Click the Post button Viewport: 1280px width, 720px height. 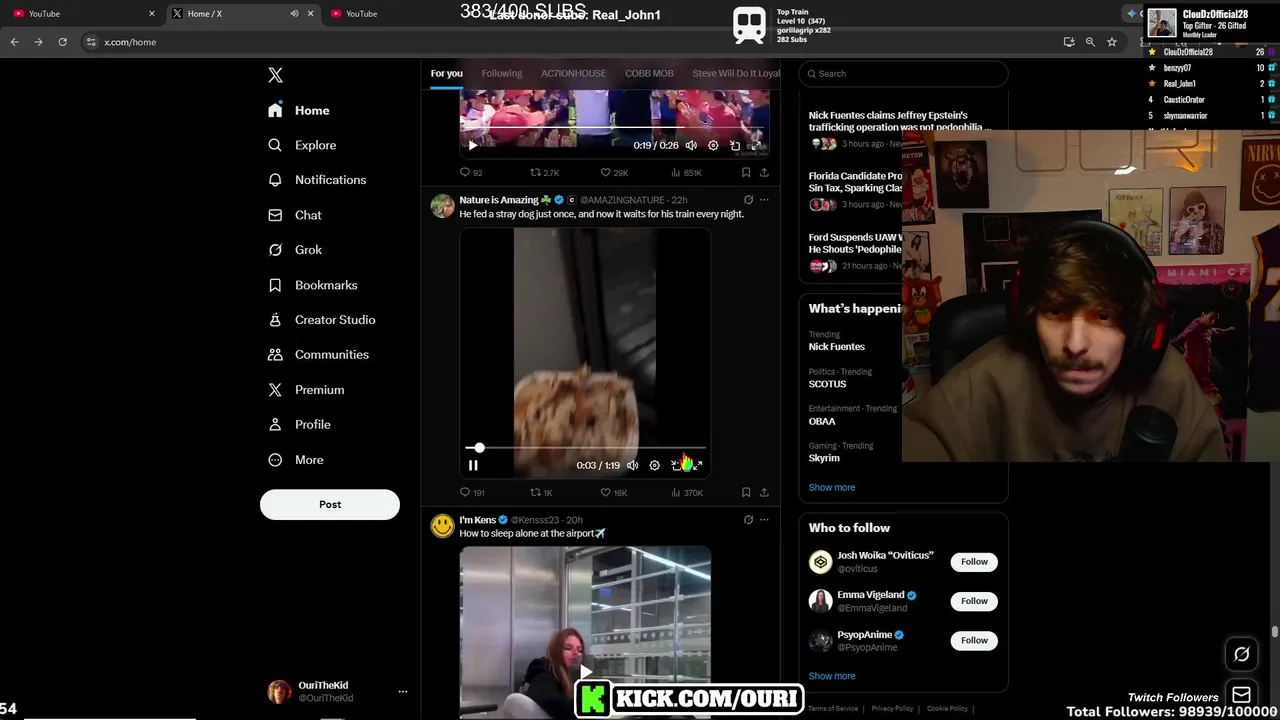point(330,504)
